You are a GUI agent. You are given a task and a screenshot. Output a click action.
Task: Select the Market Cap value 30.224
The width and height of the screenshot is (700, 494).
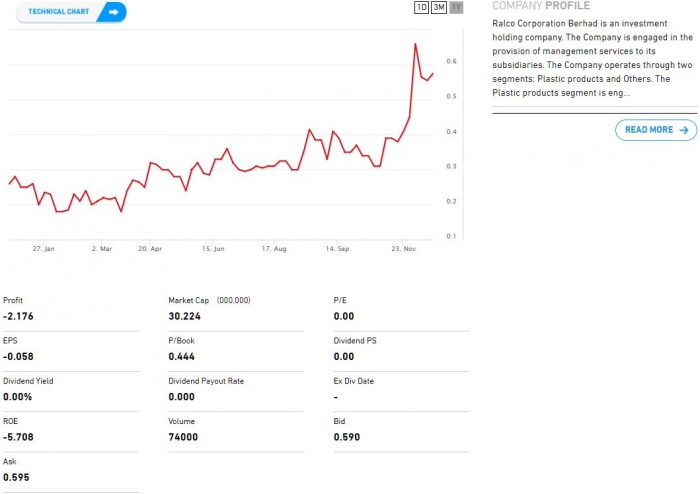pos(185,317)
